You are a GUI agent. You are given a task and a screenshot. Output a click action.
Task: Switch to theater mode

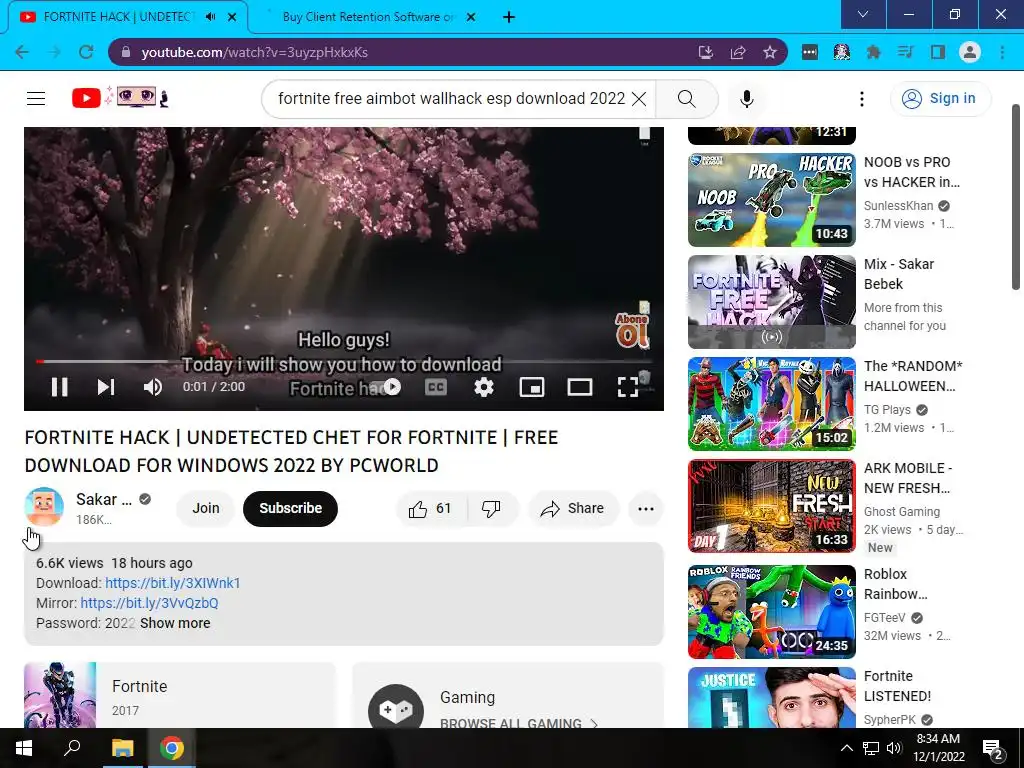pyautogui.click(x=580, y=387)
